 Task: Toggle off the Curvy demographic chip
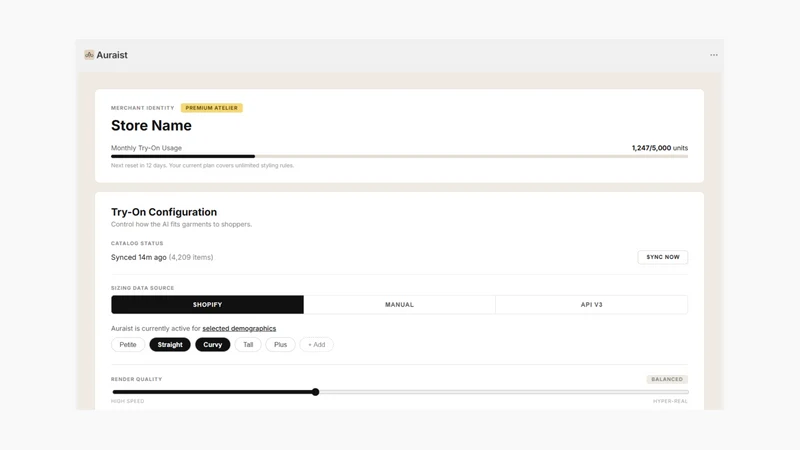[x=213, y=345]
